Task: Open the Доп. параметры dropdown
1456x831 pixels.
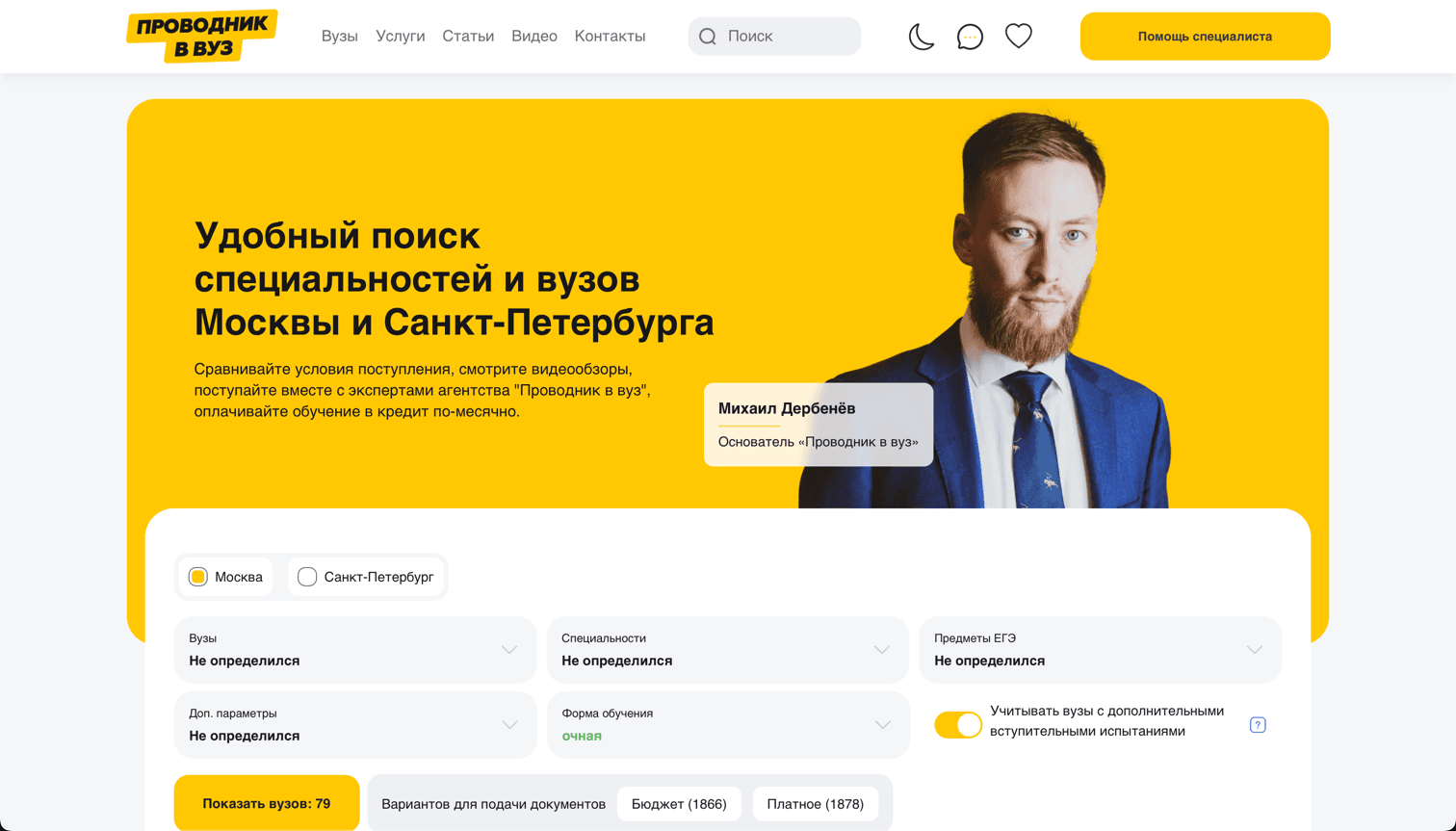Action: 355,725
